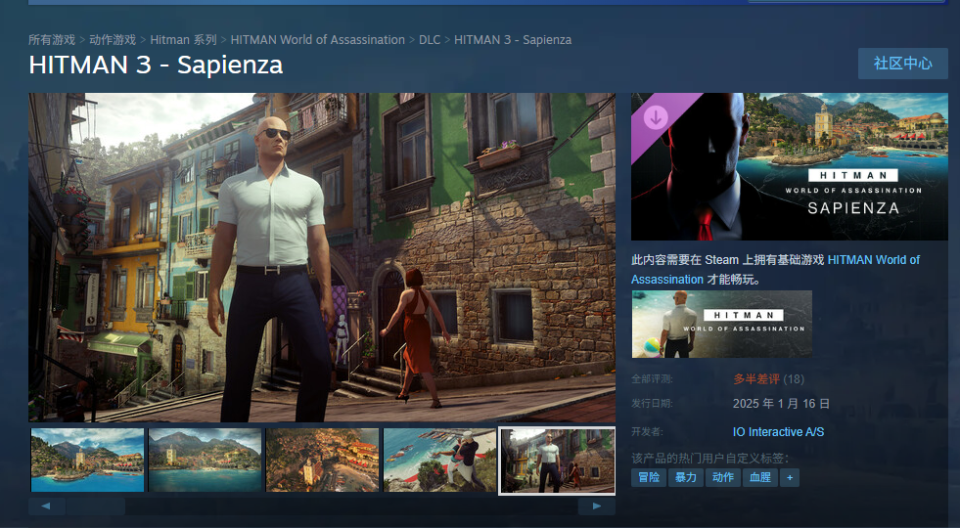The image size is (960, 528).
Task: Click the page title HITMAN 3 - Sapienza
Action: 156,65
